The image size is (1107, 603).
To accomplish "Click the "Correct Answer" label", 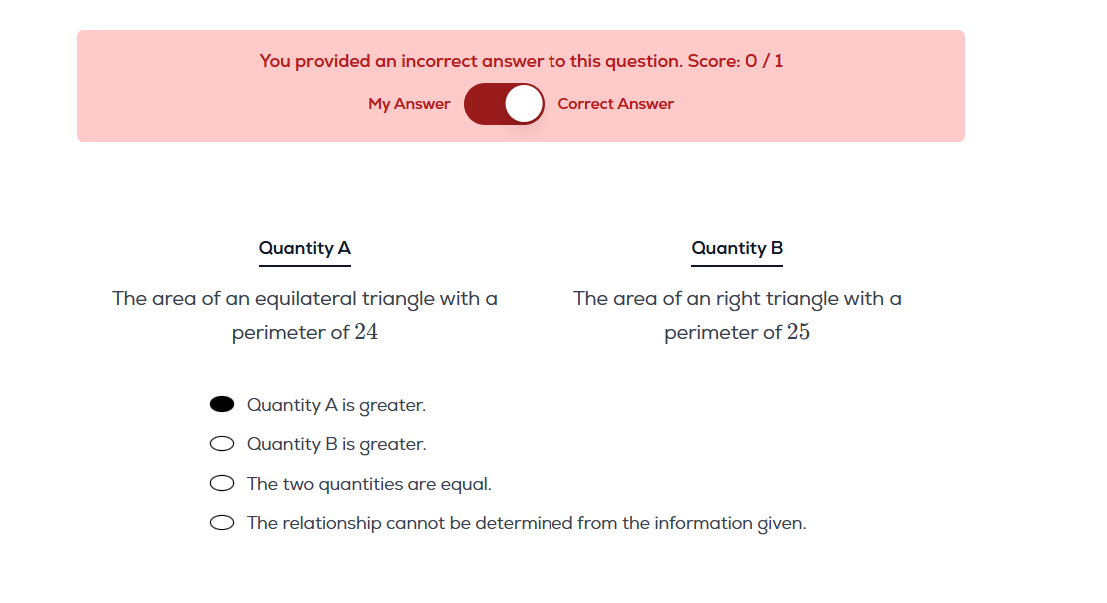I will 615,104.
